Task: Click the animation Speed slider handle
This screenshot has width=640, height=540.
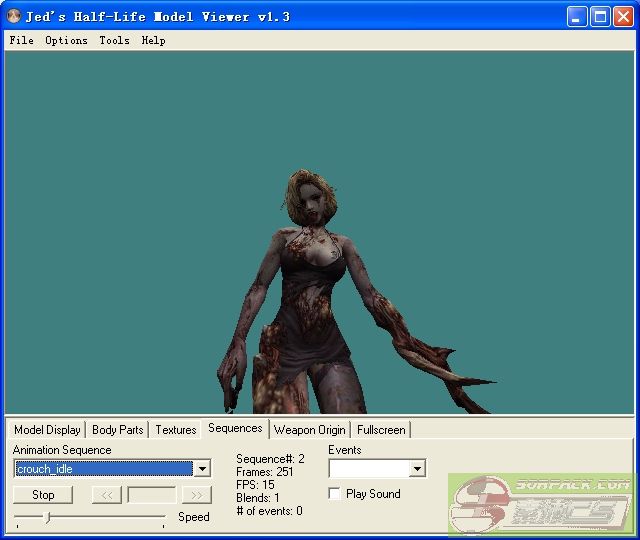Action: (x=47, y=517)
